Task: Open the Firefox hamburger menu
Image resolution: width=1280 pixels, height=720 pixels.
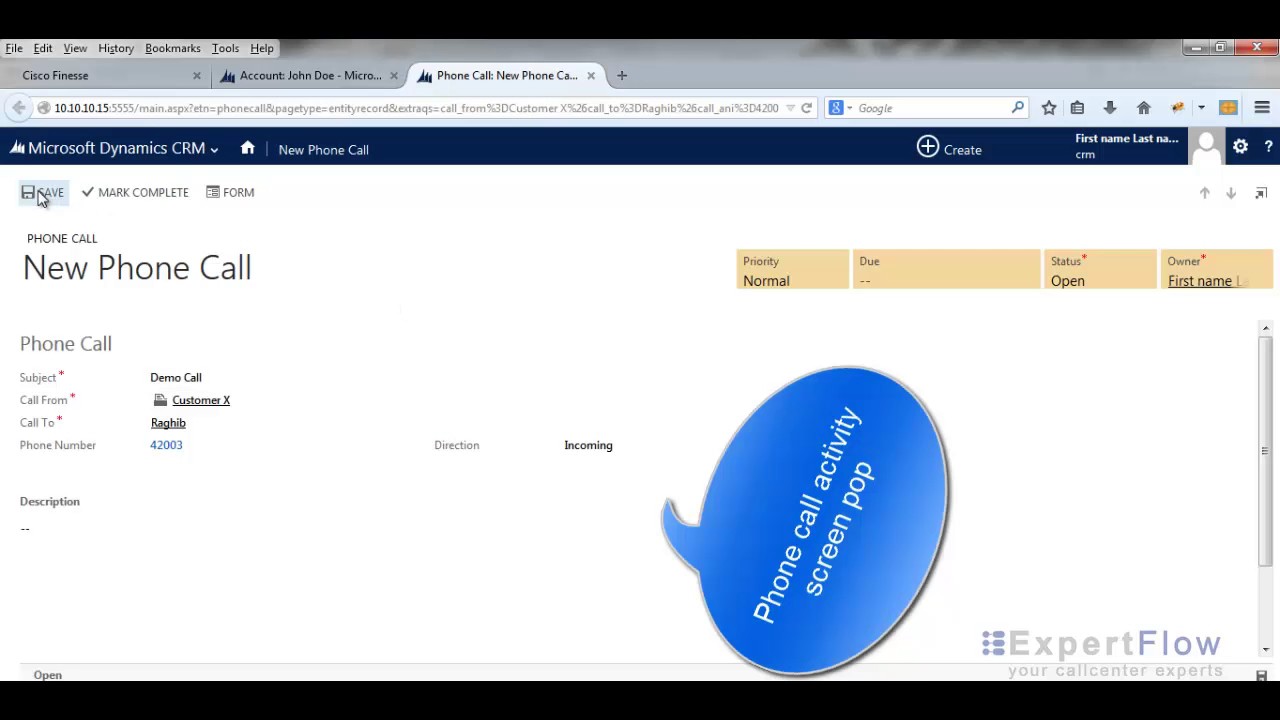Action: (1262, 108)
